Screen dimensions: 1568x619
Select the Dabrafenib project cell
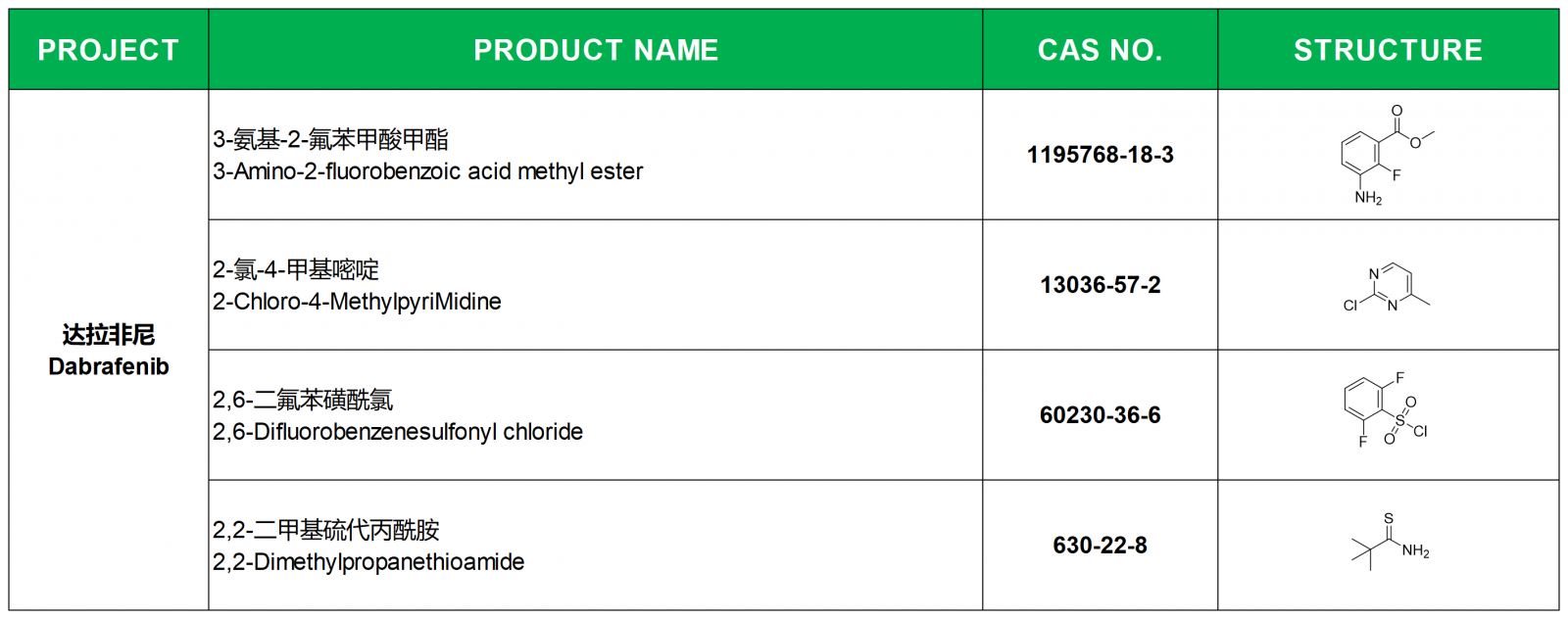(109, 351)
